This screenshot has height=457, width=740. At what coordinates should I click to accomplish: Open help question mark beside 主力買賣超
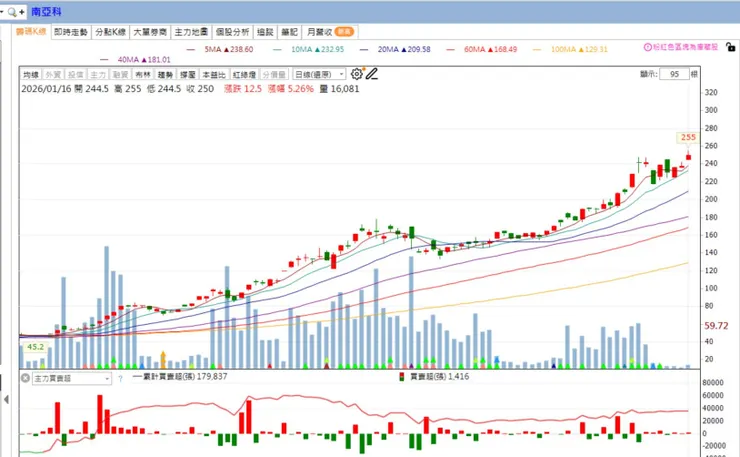120,379
